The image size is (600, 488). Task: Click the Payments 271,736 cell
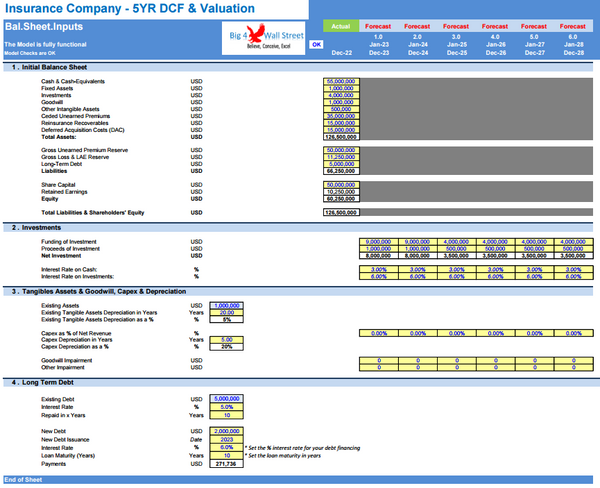[227, 464]
